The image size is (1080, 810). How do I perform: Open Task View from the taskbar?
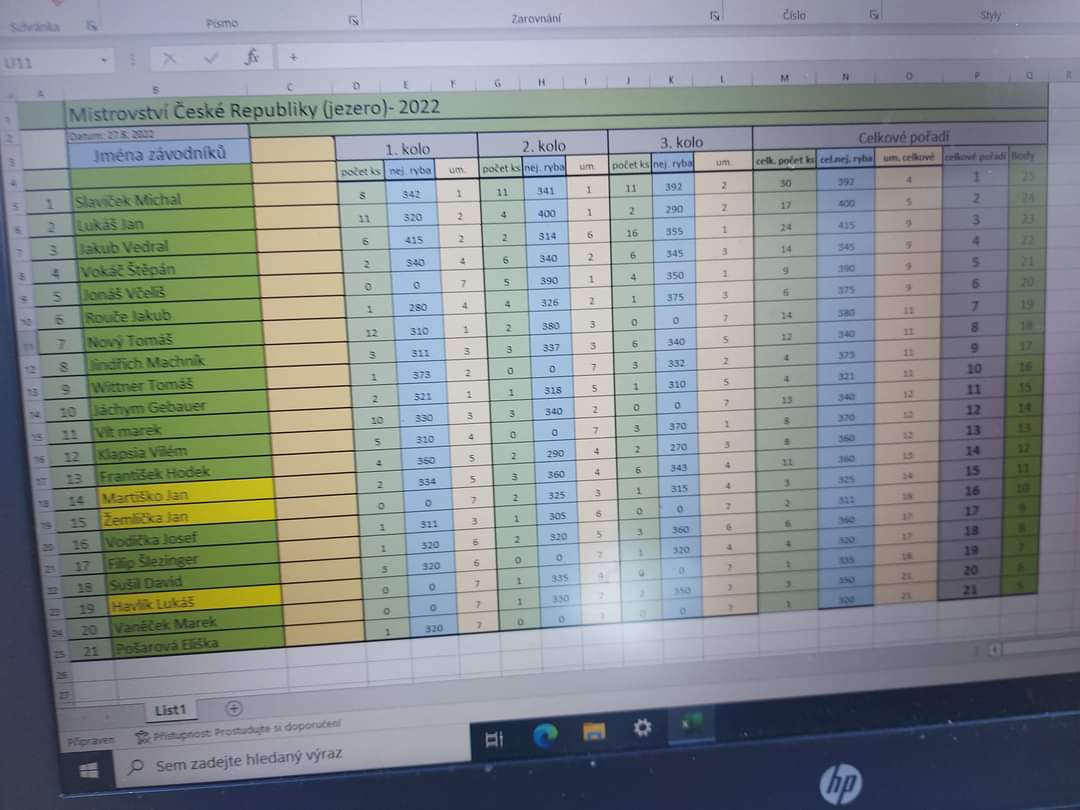494,740
